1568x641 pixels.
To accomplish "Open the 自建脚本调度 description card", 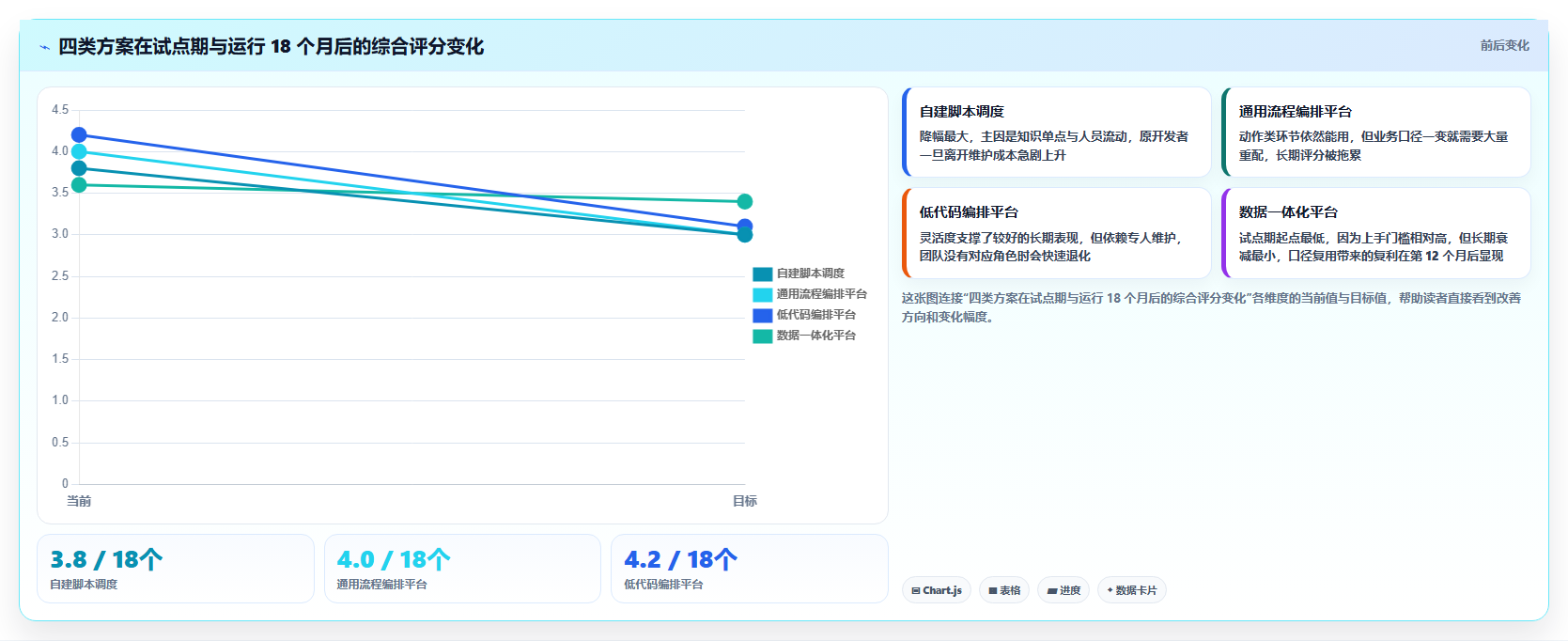I will (1056, 132).
